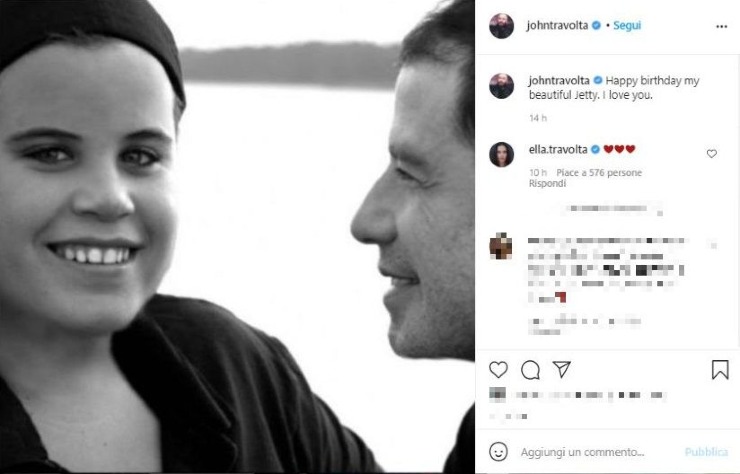View who liked: Piace a 576 persone

pyautogui.click(x=599, y=173)
